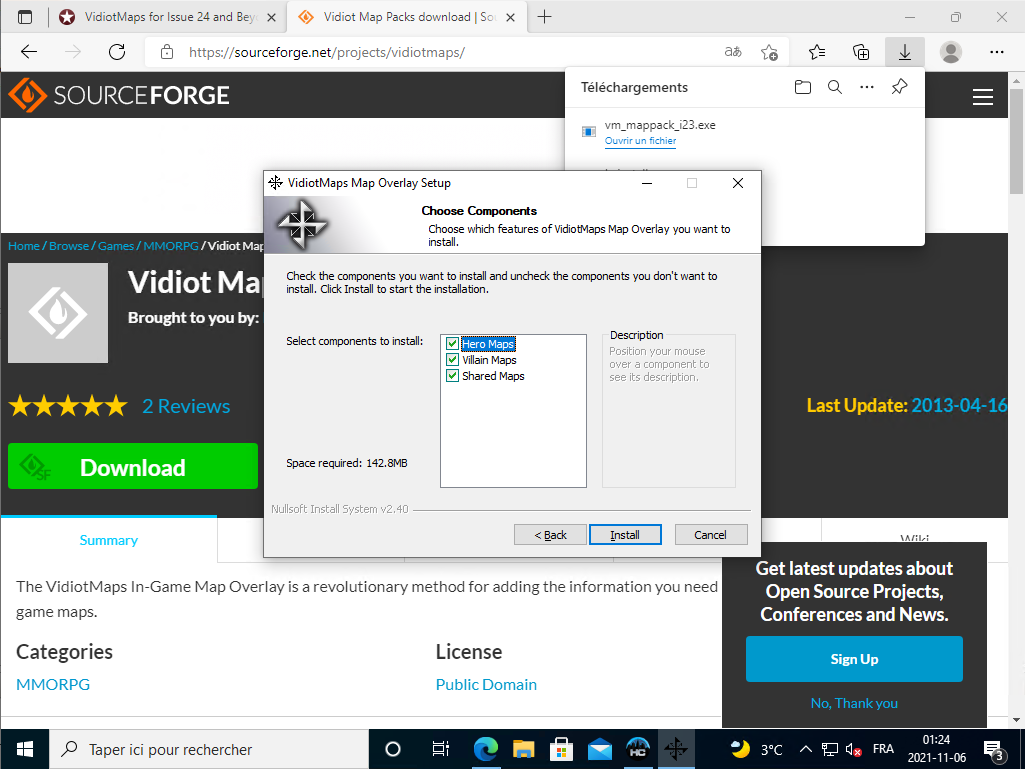Select the Summary tab
The width and height of the screenshot is (1025, 769).
click(109, 540)
